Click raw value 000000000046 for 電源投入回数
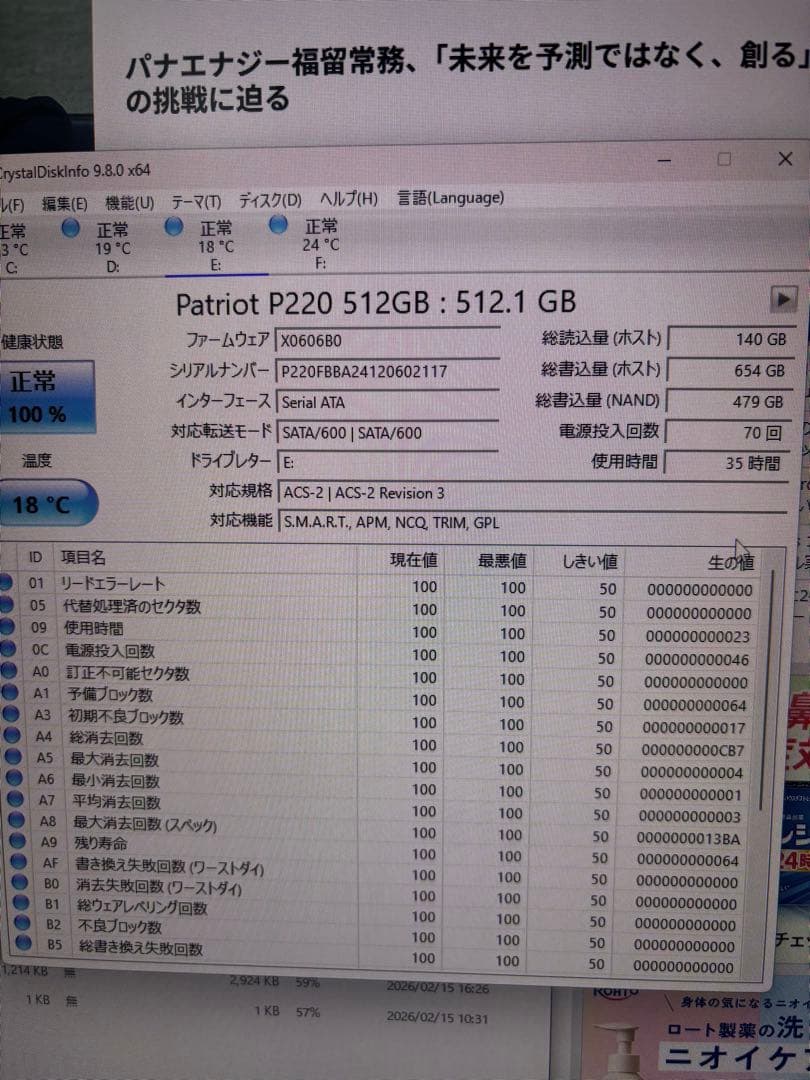This screenshot has width=810, height=1080. [697, 659]
